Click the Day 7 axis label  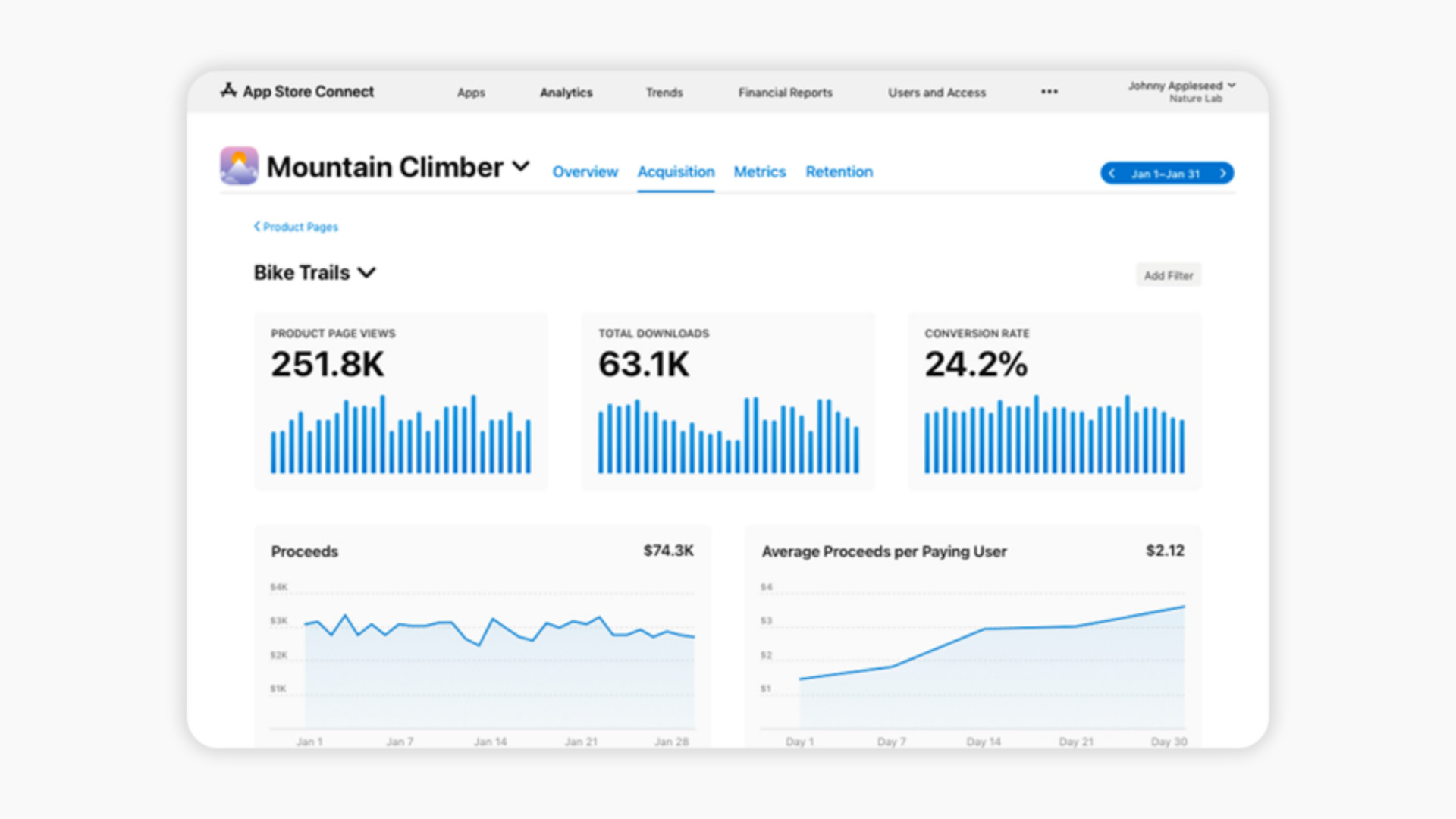tap(892, 742)
